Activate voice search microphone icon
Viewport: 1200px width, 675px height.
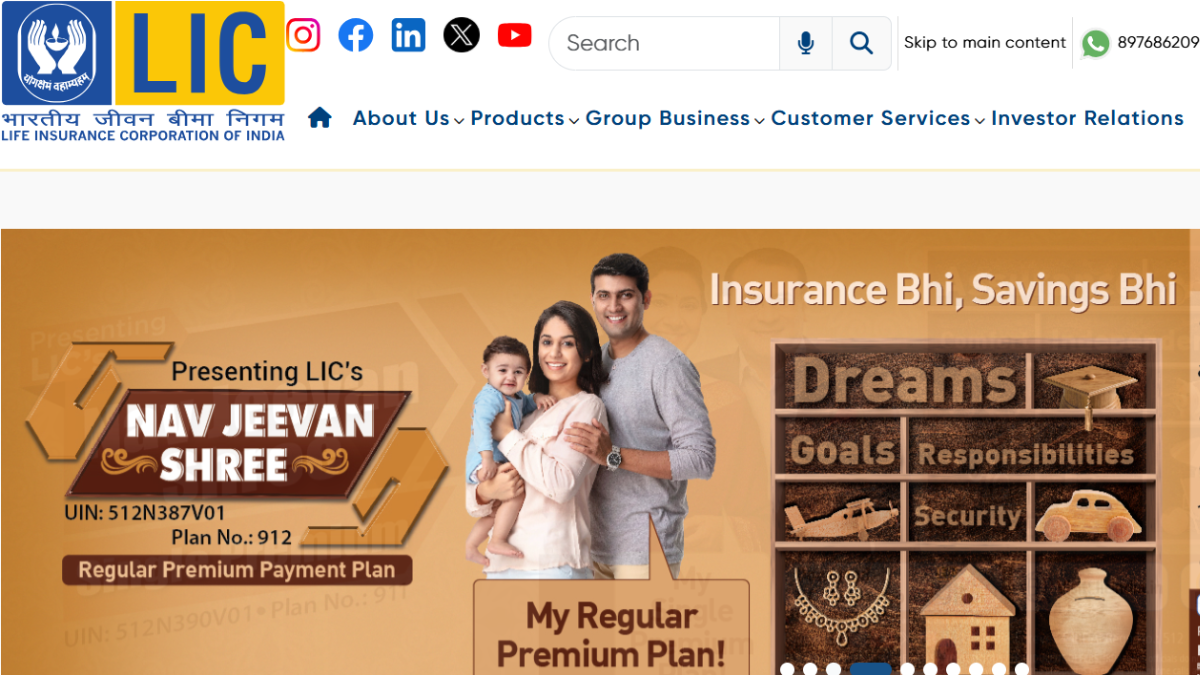click(806, 43)
